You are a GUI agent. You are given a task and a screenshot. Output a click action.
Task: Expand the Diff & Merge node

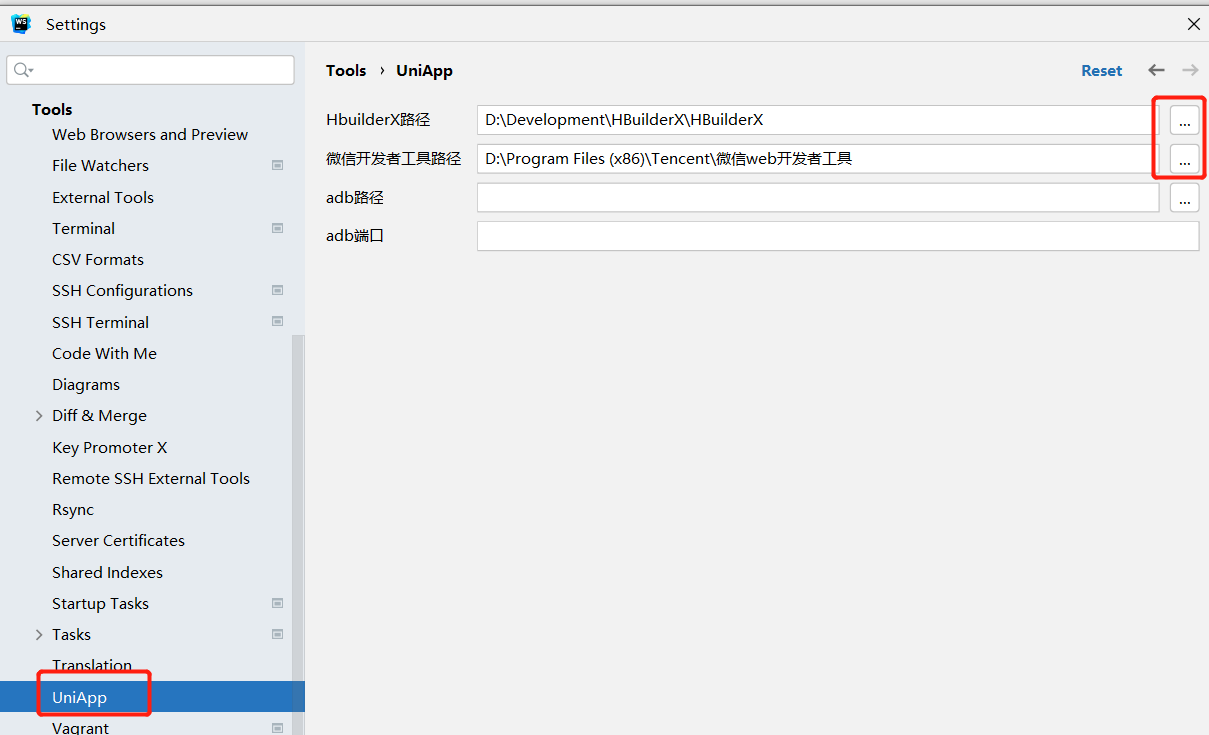tap(39, 416)
